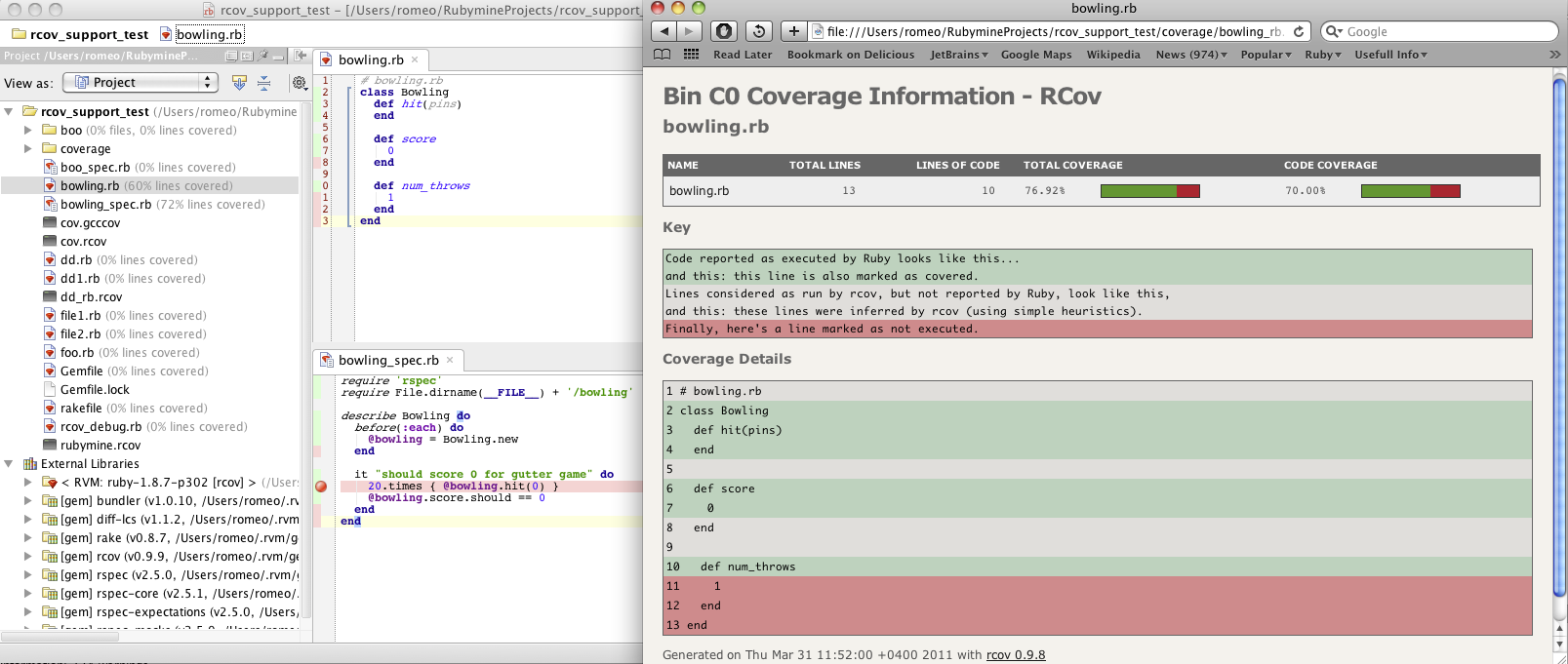This screenshot has height=664, width=1568.
Task: Close the bowling.rb editor tab
Action: coord(415,59)
